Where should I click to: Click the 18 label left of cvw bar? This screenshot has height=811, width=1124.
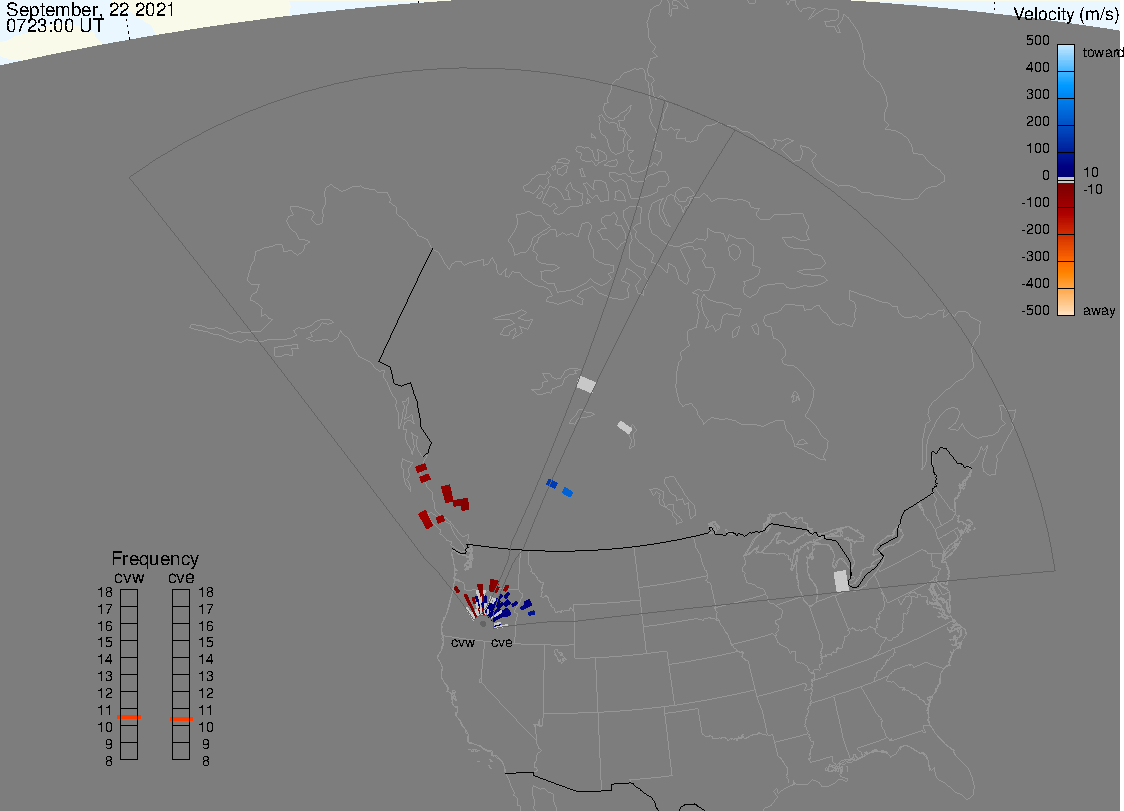(x=105, y=592)
